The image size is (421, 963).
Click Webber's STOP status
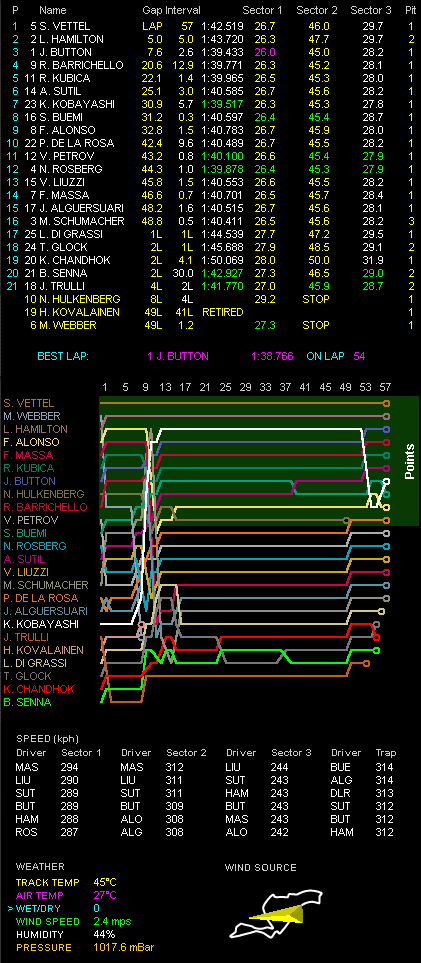click(315, 326)
